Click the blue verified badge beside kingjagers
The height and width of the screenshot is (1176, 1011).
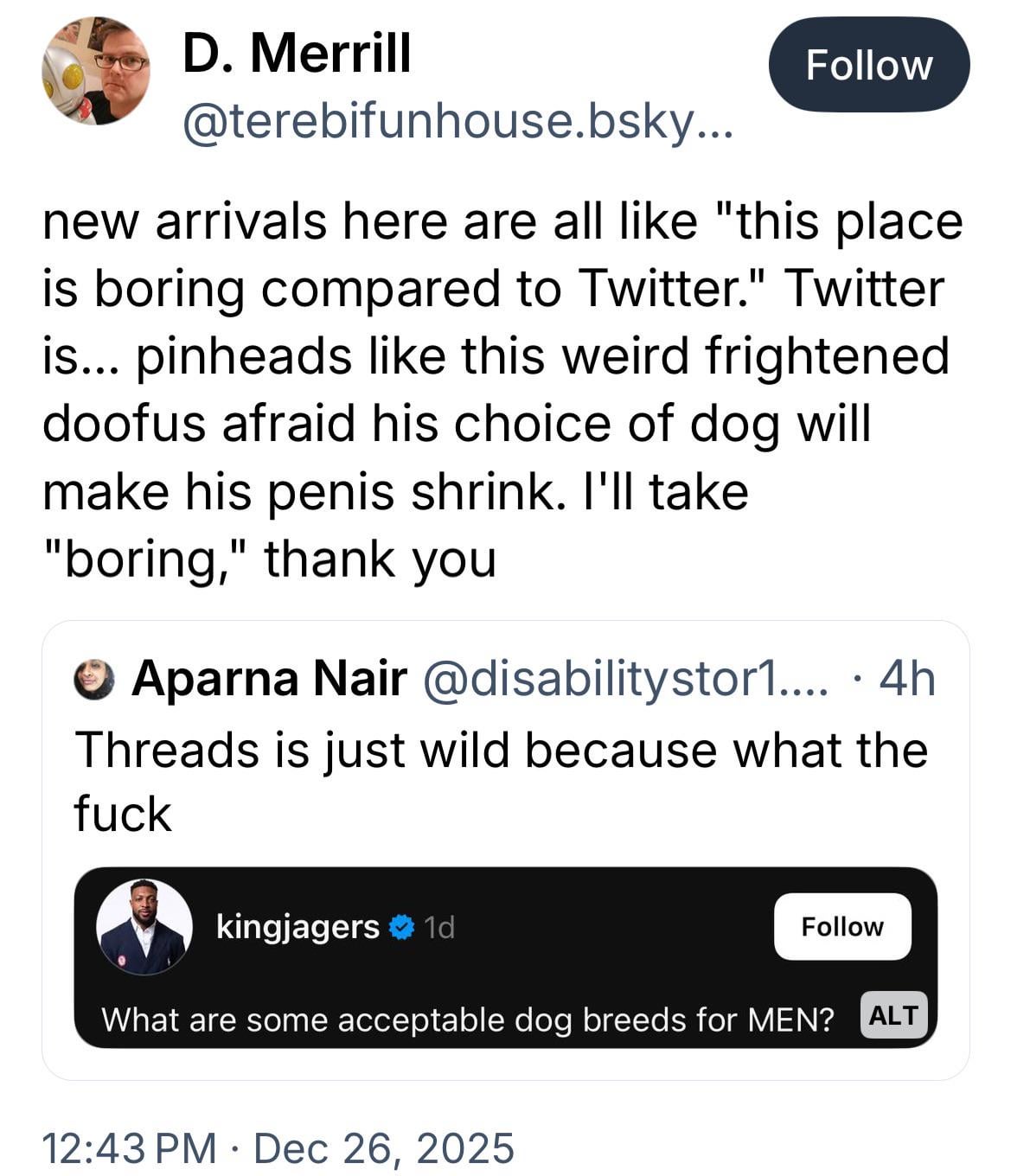[x=400, y=927]
